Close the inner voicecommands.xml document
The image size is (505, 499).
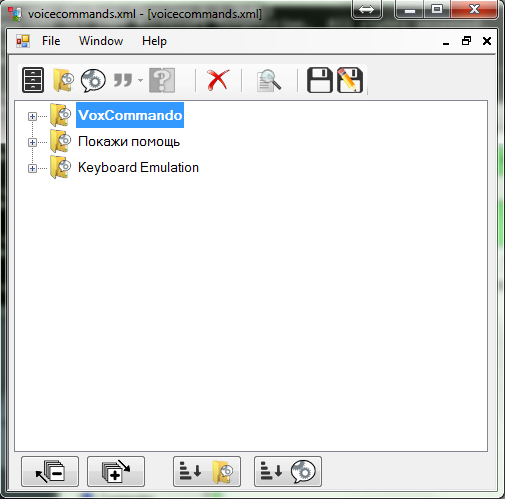click(x=487, y=41)
